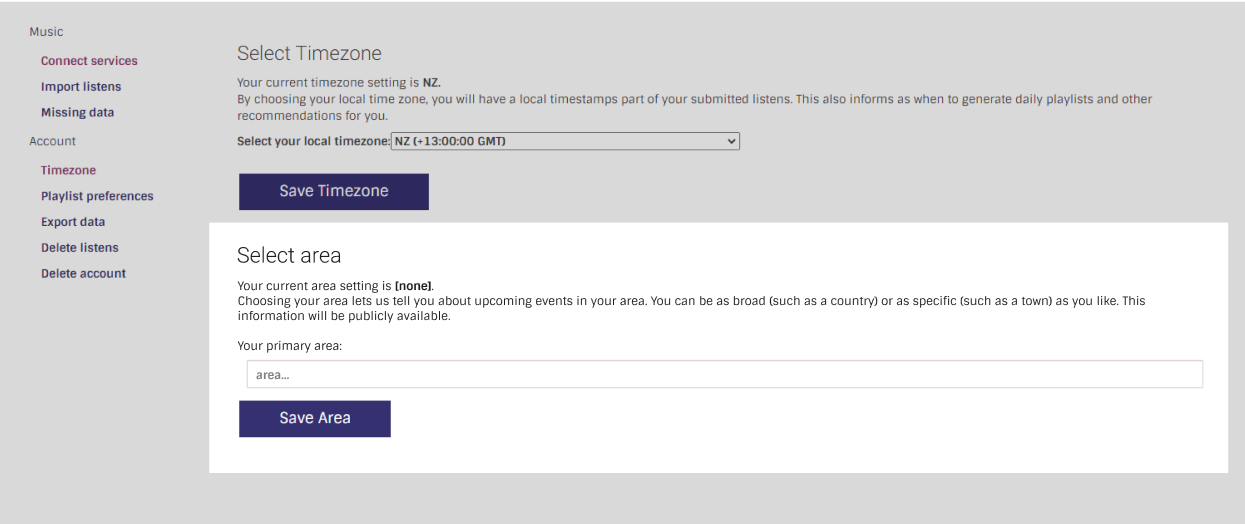Expand the local timezone dropdown
This screenshot has height=524, width=1245.
coord(564,142)
